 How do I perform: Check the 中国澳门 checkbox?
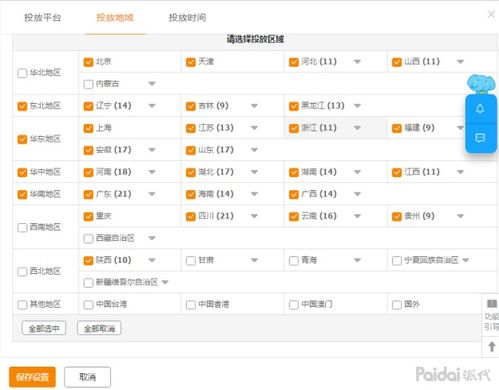[294, 305]
